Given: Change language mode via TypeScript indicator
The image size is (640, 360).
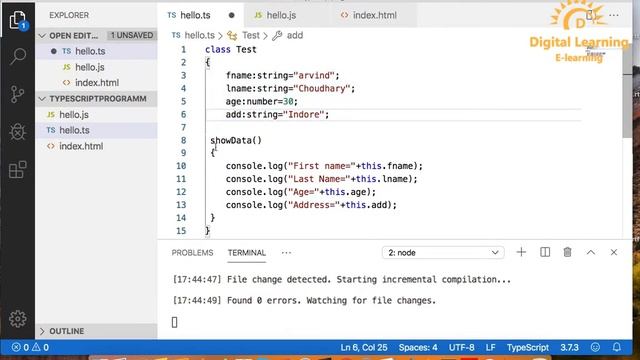Looking at the screenshot, I should [x=528, y=347].
